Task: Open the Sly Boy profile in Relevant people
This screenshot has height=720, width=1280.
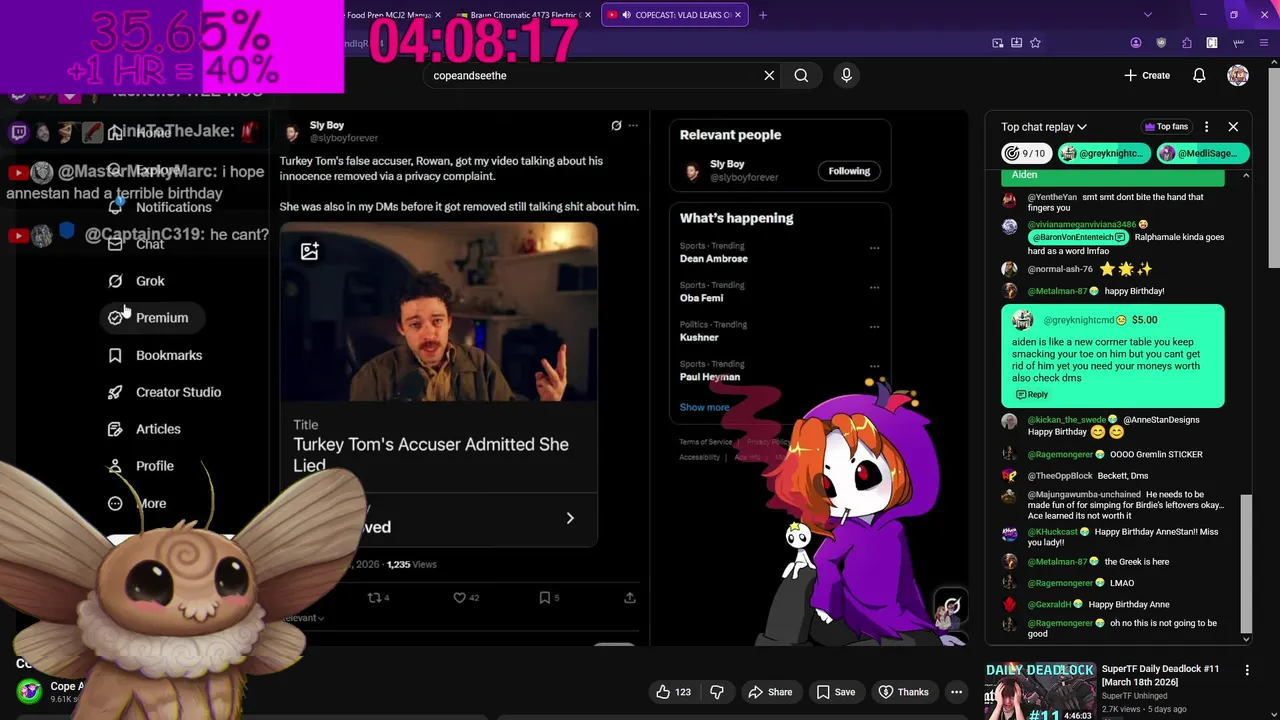Action: tap(727, 164)
